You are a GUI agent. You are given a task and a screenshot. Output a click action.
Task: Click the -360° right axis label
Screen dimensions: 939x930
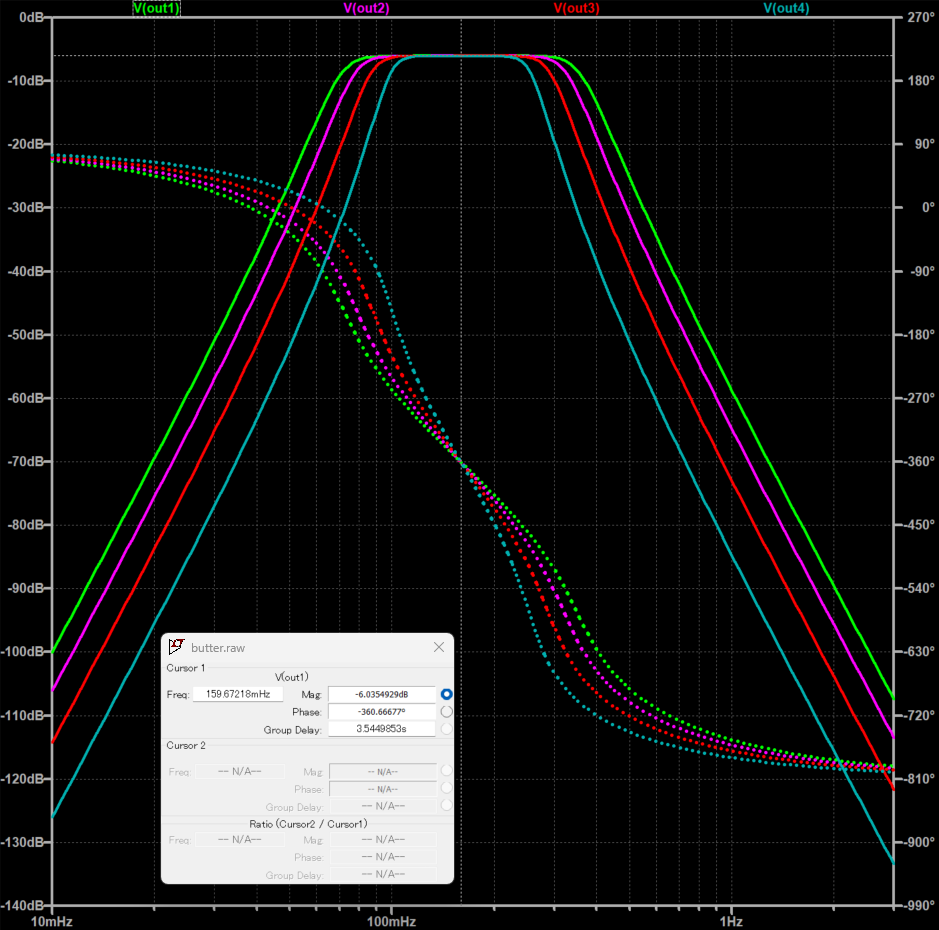[919, 462]
